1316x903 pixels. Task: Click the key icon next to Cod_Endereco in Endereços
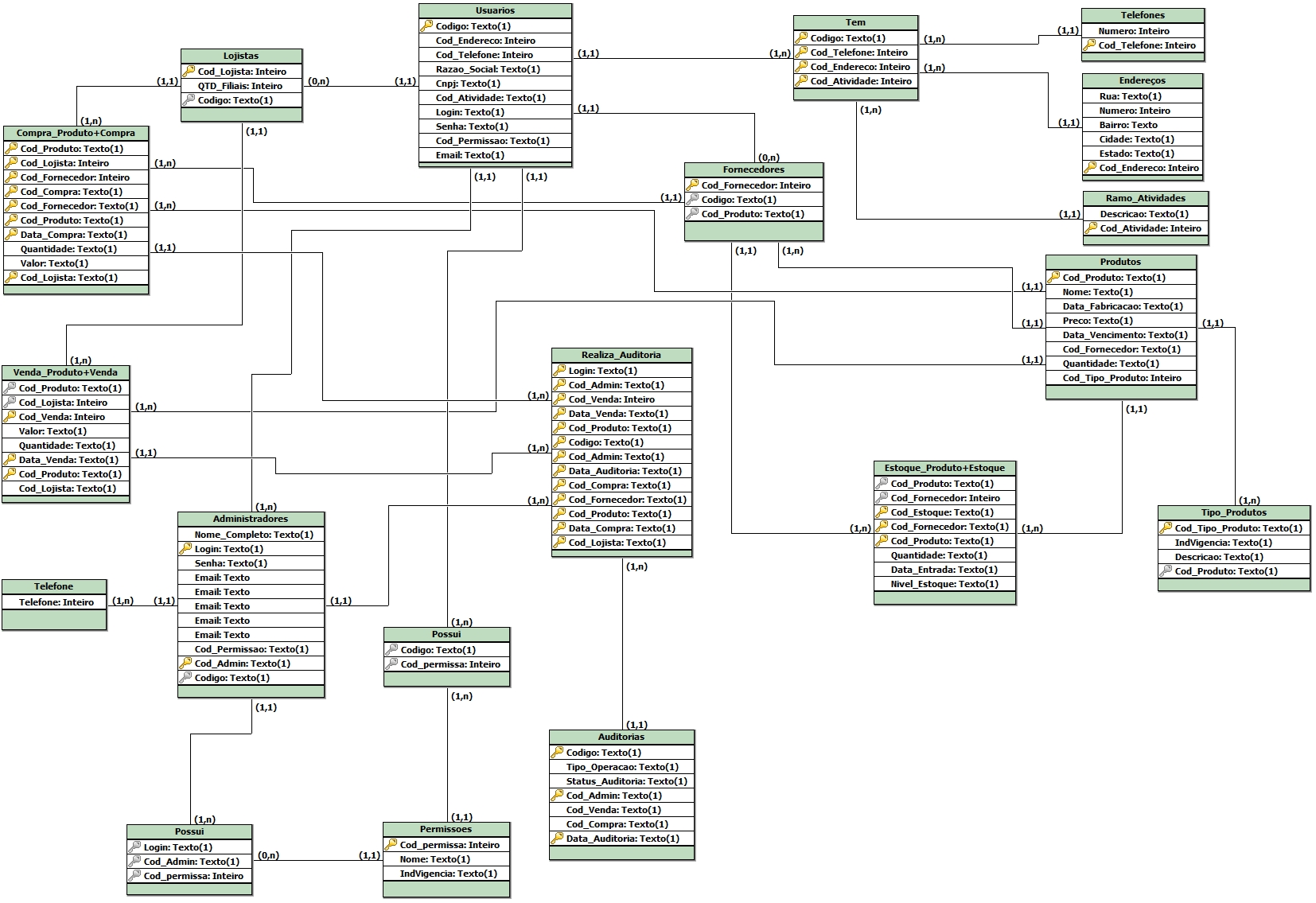point(1090,168)
